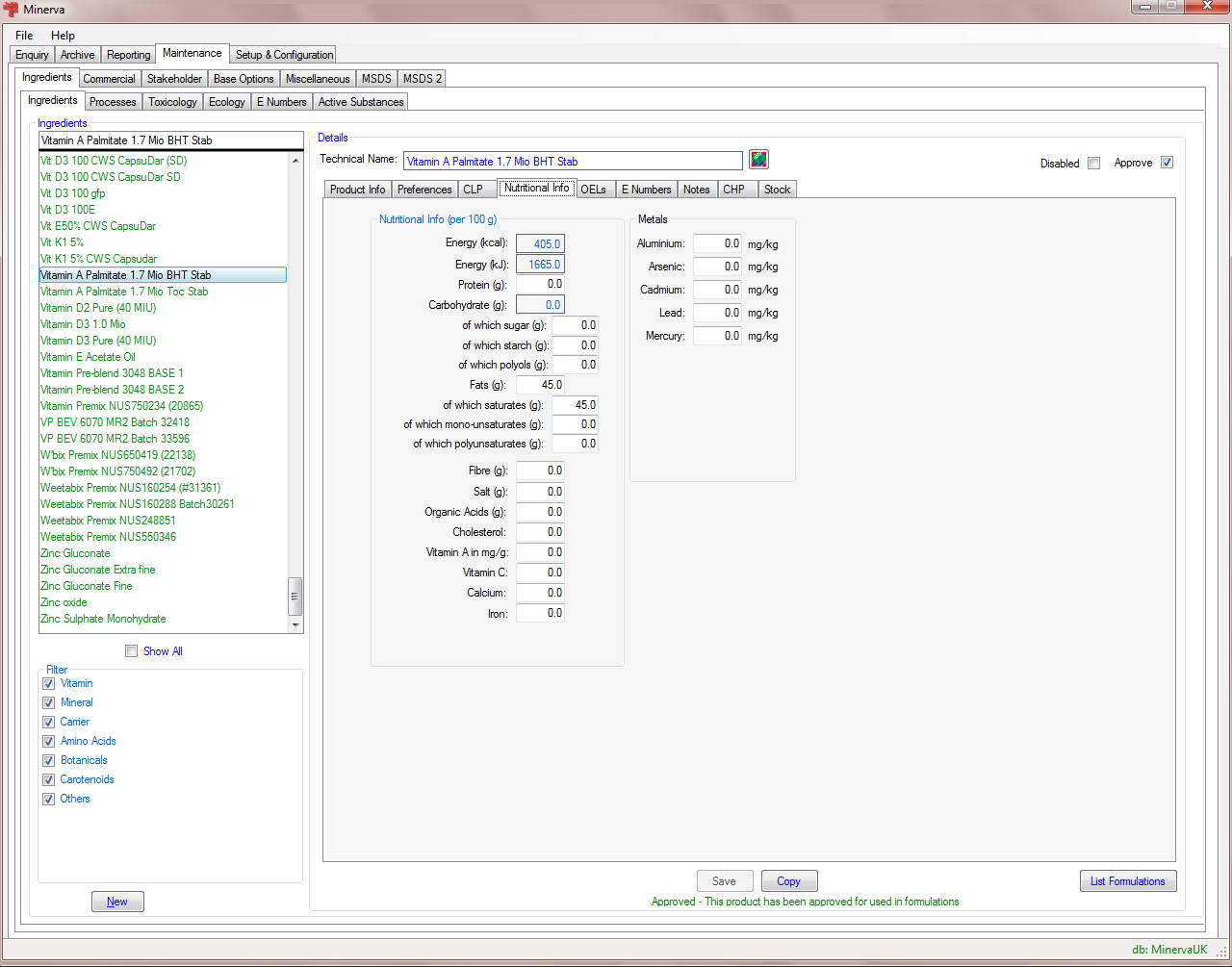The height and width of the screenshot is (967, 1232).
Task: Open the Commercial tab
Action: click(109, 79)
